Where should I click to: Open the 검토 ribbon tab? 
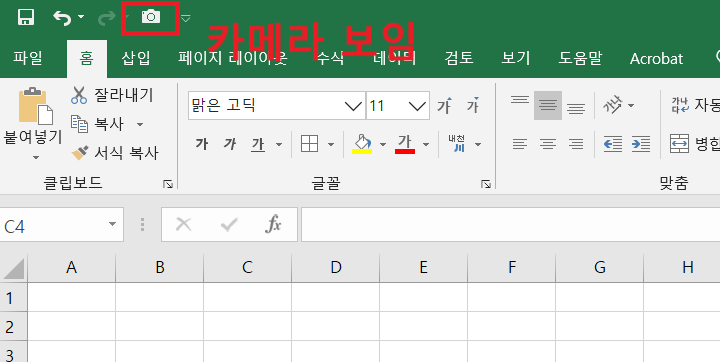point(459,58)
